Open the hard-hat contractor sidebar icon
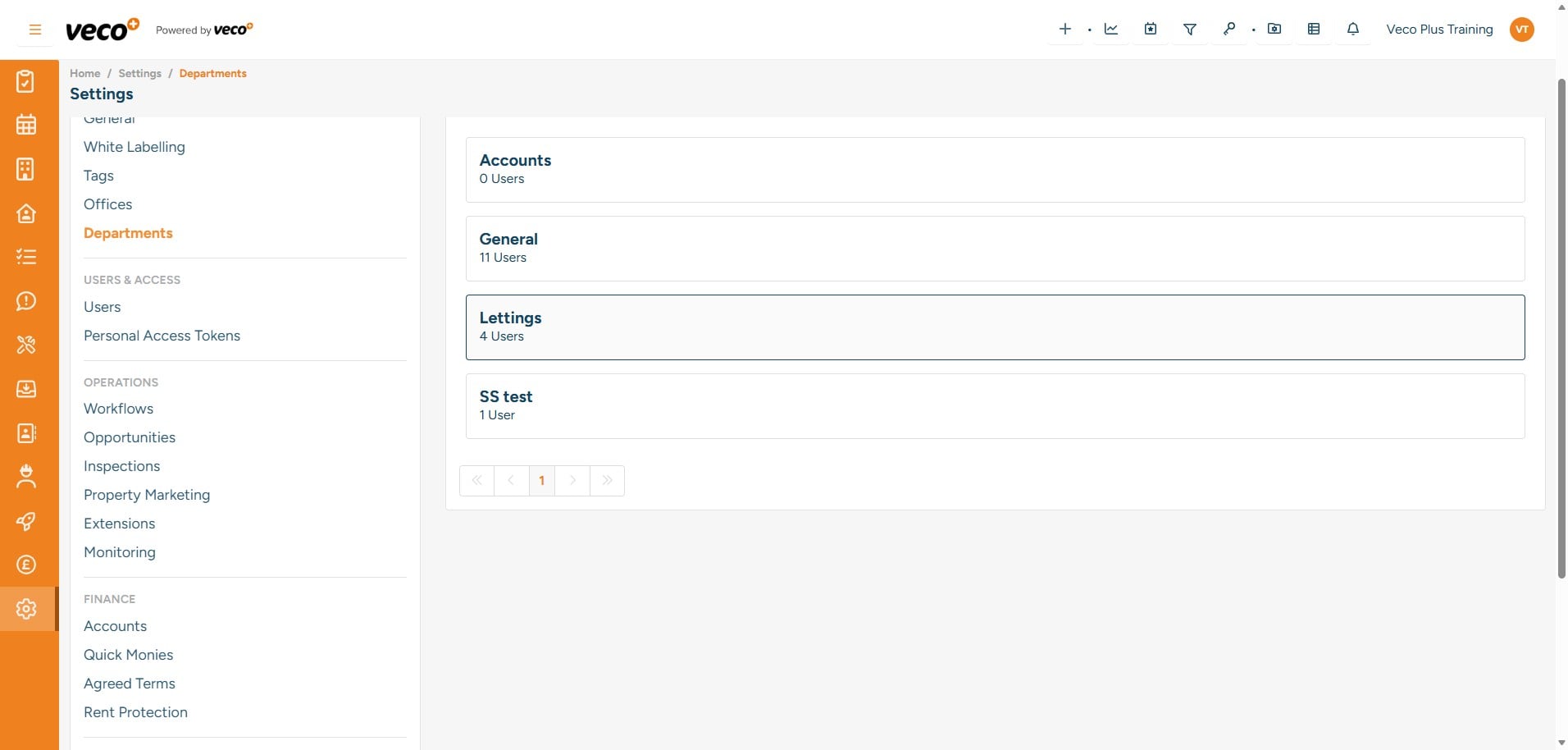 pos(26,476)
